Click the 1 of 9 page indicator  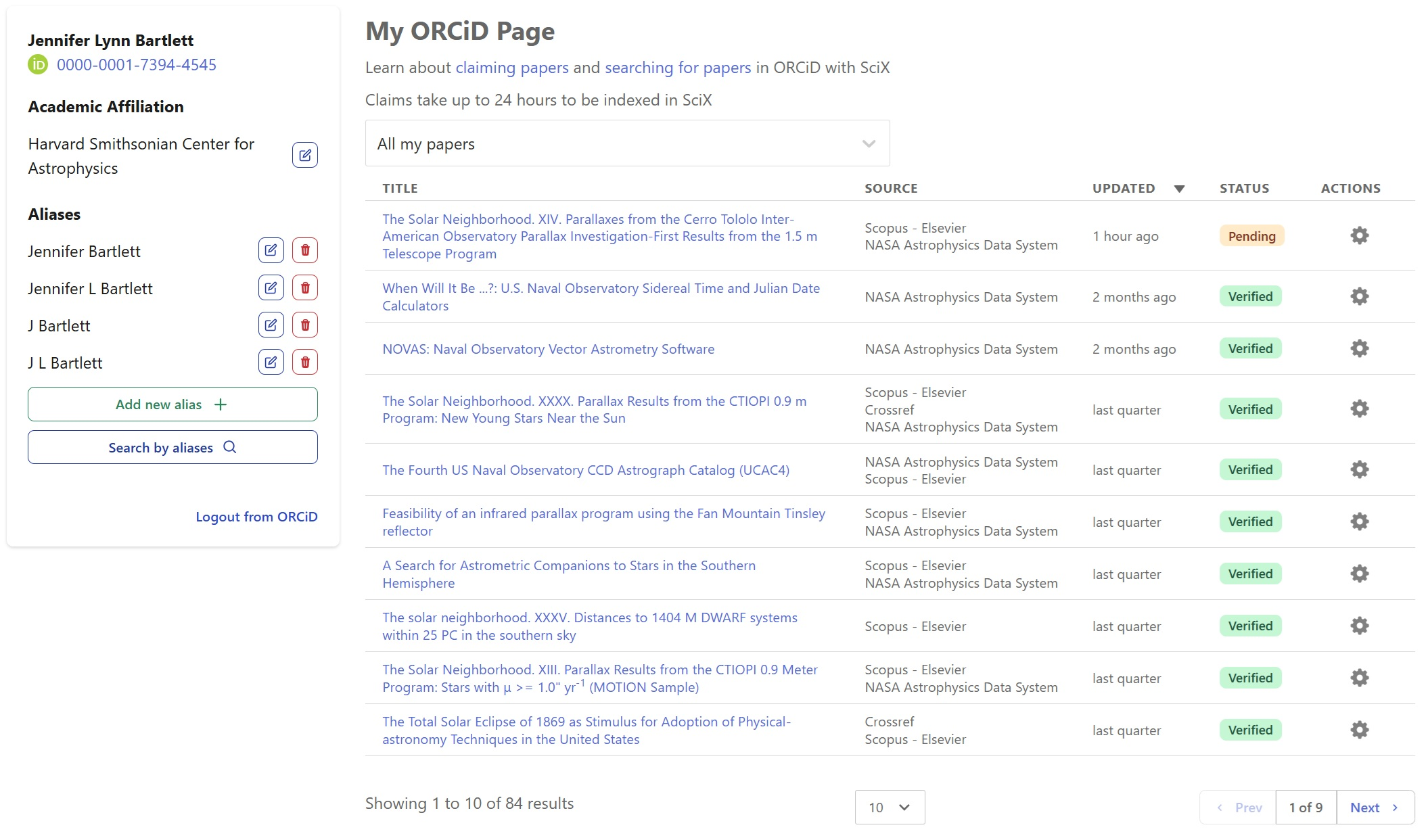click(x=1306, y=807)
